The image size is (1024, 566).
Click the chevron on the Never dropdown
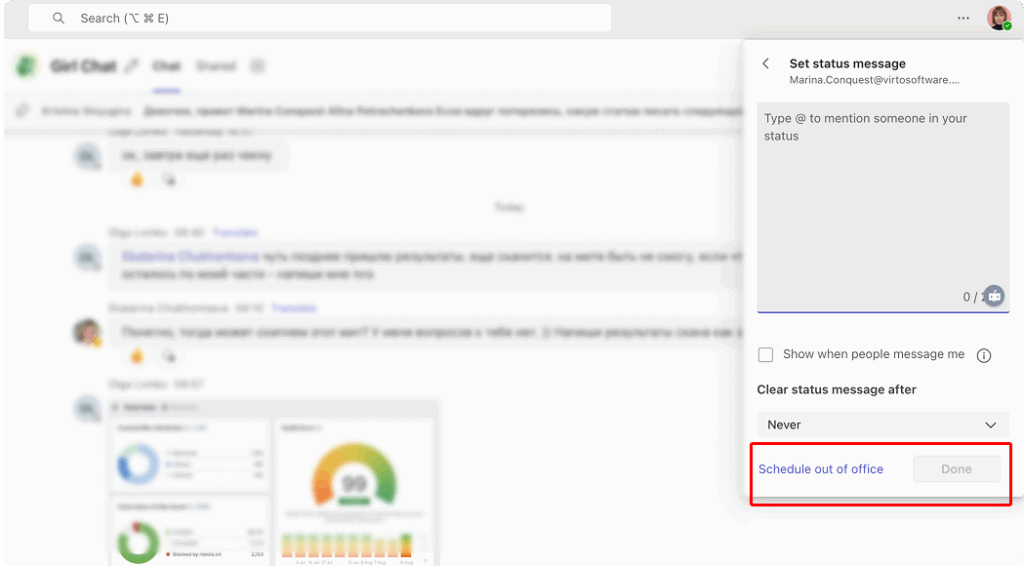click(990, 425)
